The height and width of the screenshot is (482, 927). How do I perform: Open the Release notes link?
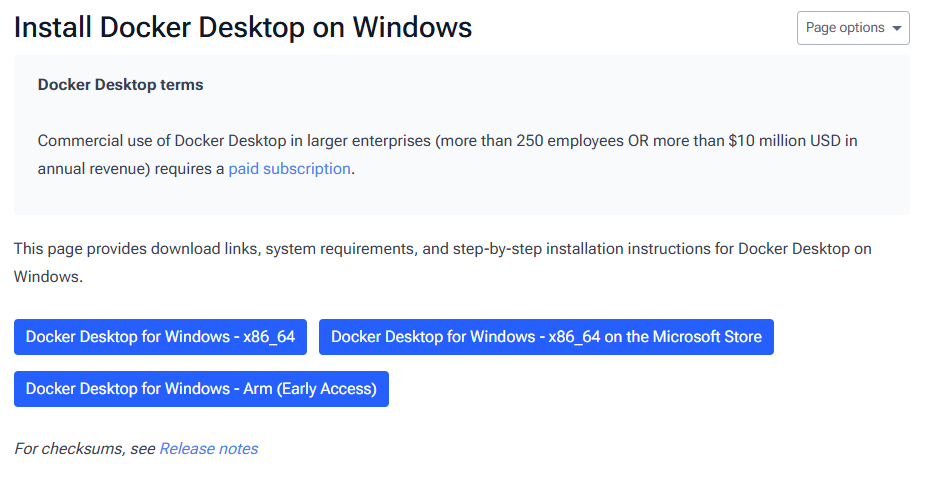pos(208,449)
